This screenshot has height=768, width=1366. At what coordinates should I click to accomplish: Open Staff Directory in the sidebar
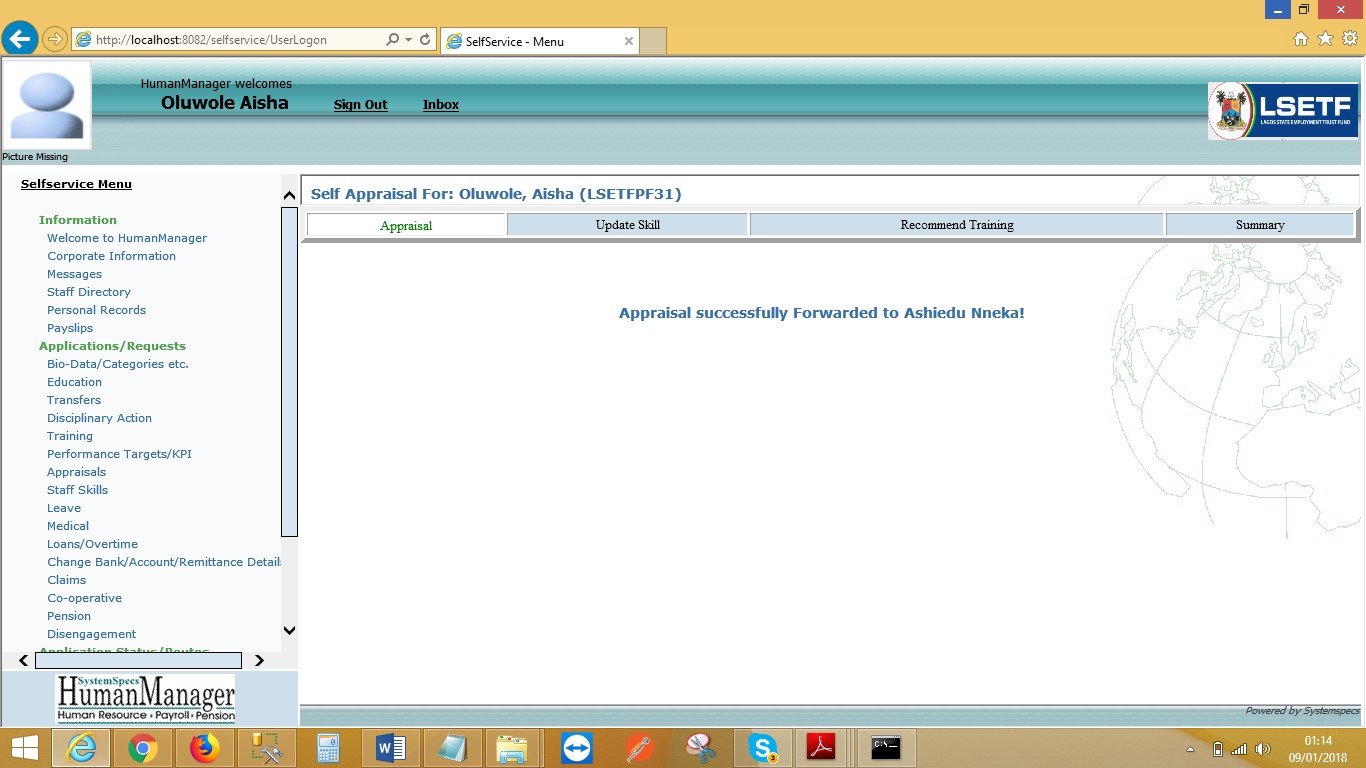[x=89, y=292]
